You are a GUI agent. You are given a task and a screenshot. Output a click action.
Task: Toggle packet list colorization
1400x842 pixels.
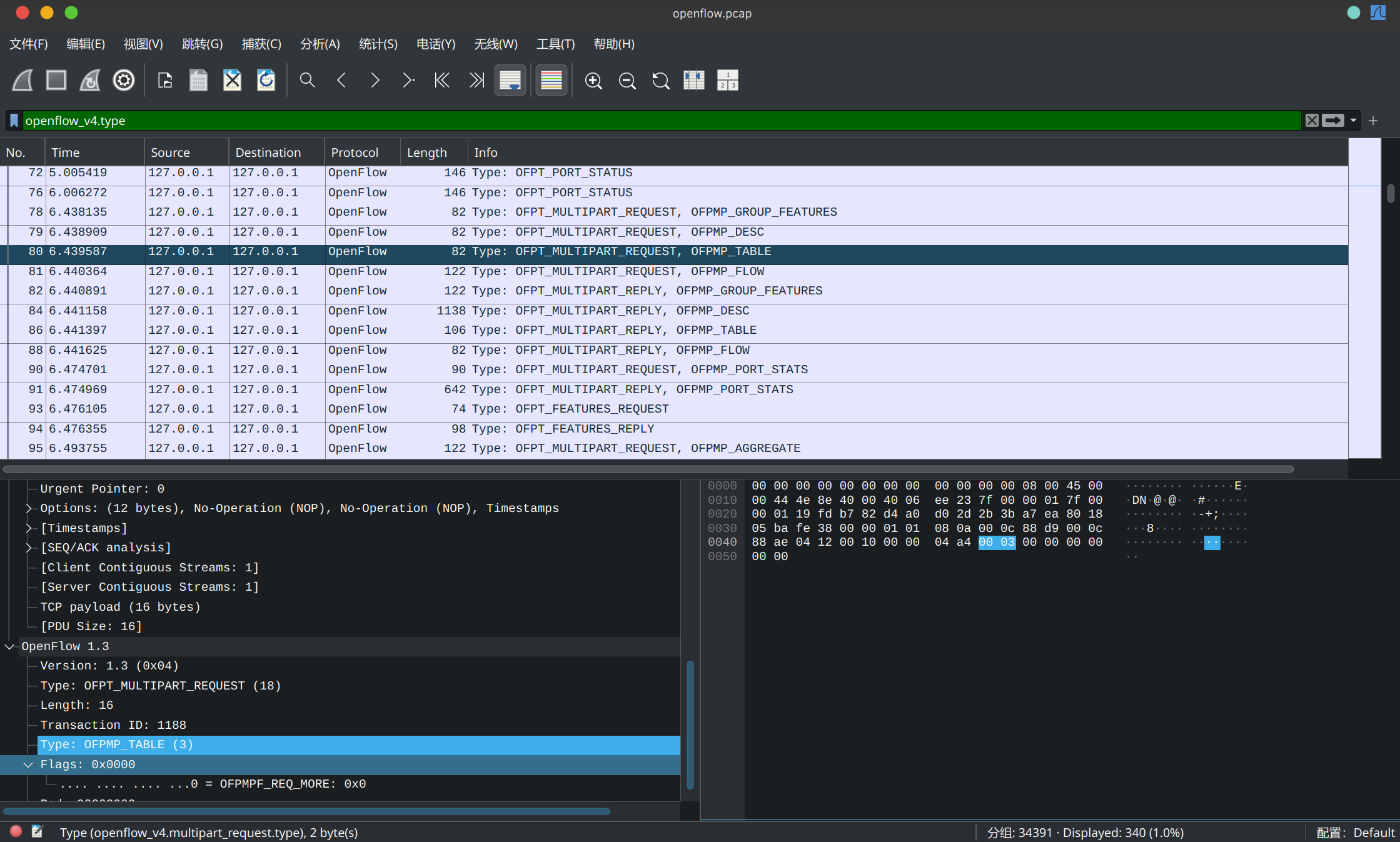551,80
